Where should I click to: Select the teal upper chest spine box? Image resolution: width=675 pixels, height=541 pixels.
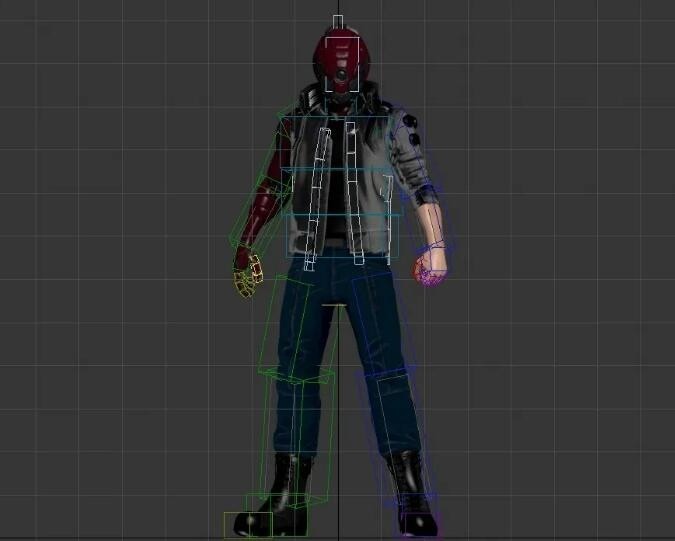(x=338, y=142)
